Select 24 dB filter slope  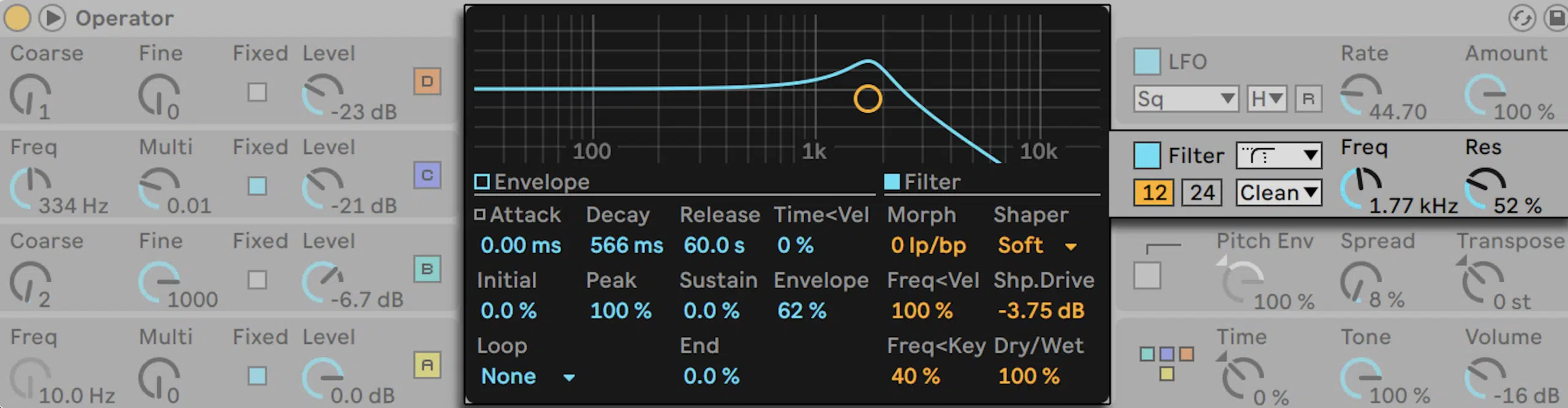[1202, 192]
